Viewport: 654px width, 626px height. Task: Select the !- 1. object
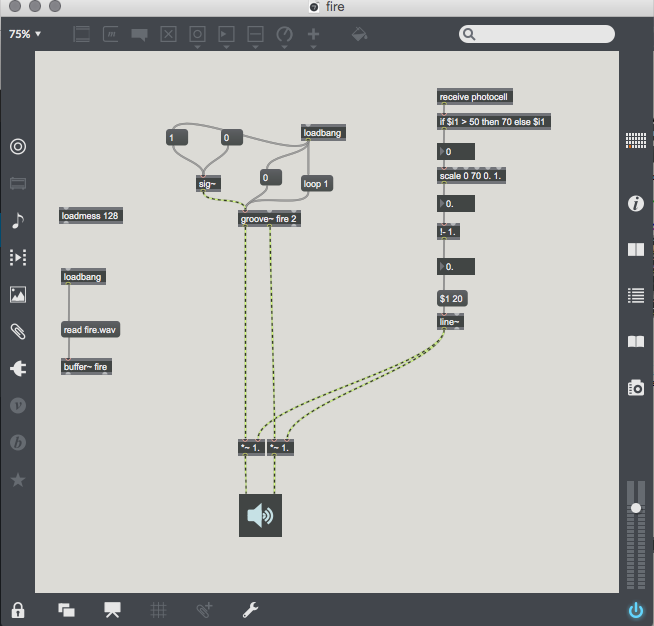(448, 232)
